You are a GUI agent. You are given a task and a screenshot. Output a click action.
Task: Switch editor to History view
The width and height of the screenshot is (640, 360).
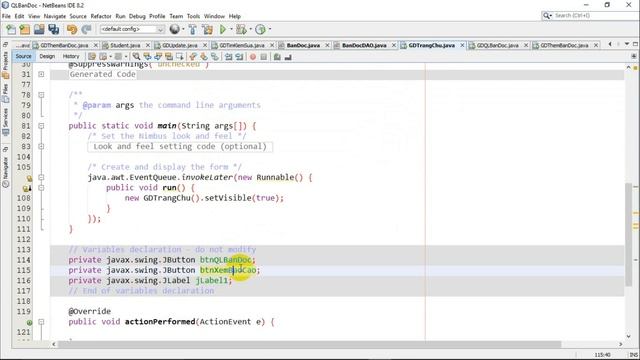pyautogui.click(x=71, y=56)
